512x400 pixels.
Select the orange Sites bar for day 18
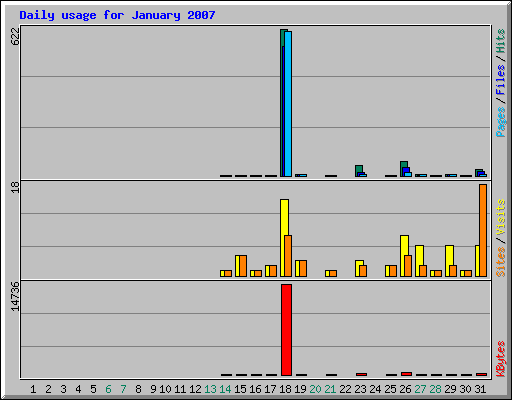point(288,256)
